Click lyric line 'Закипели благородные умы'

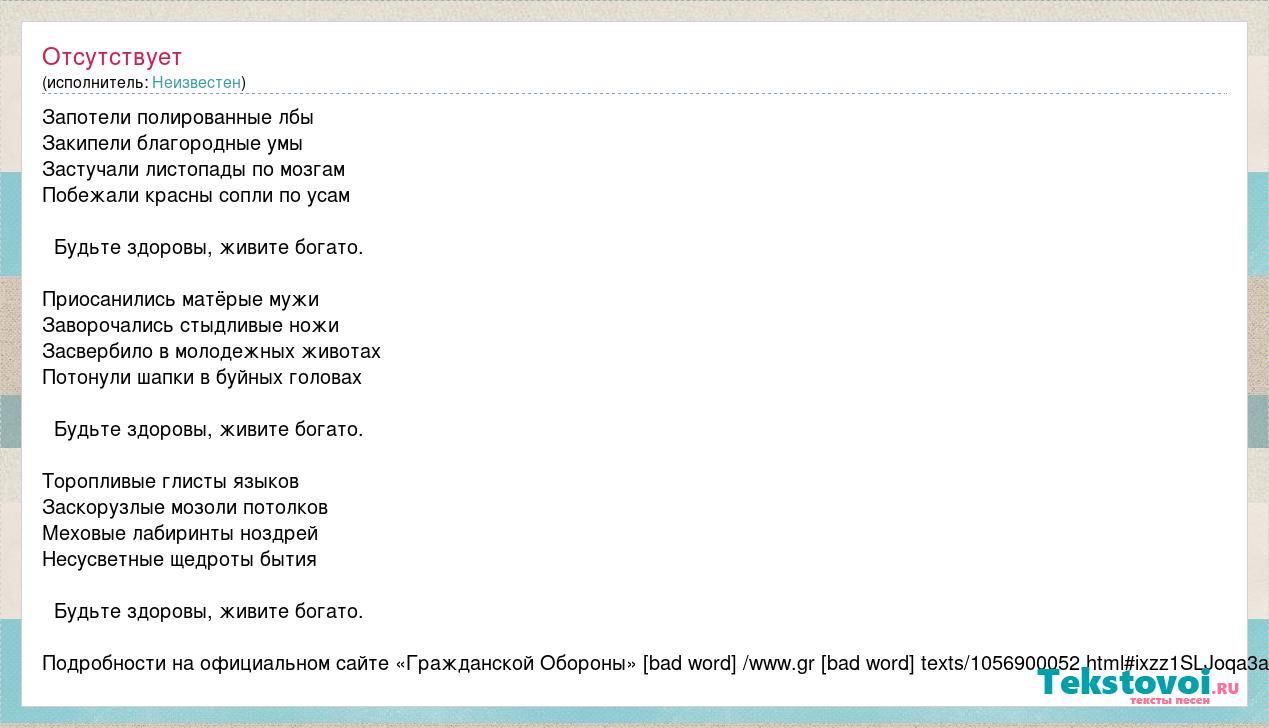(172, 144)
